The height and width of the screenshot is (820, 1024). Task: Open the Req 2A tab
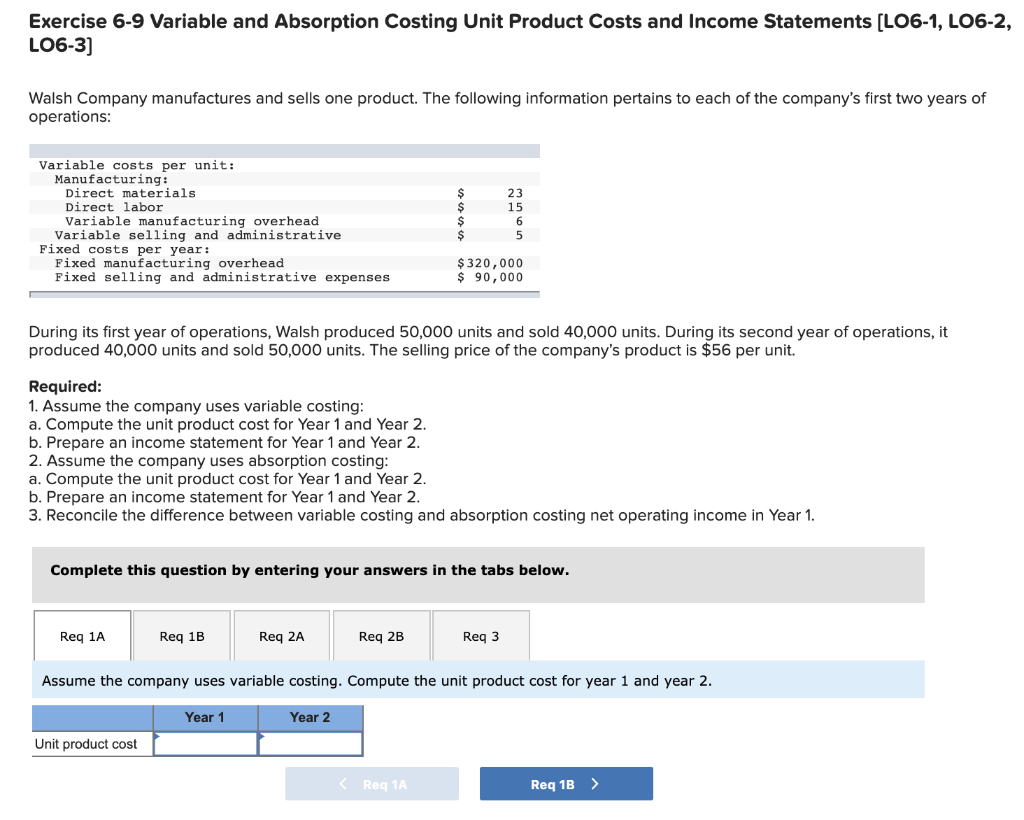pos(281,635)
